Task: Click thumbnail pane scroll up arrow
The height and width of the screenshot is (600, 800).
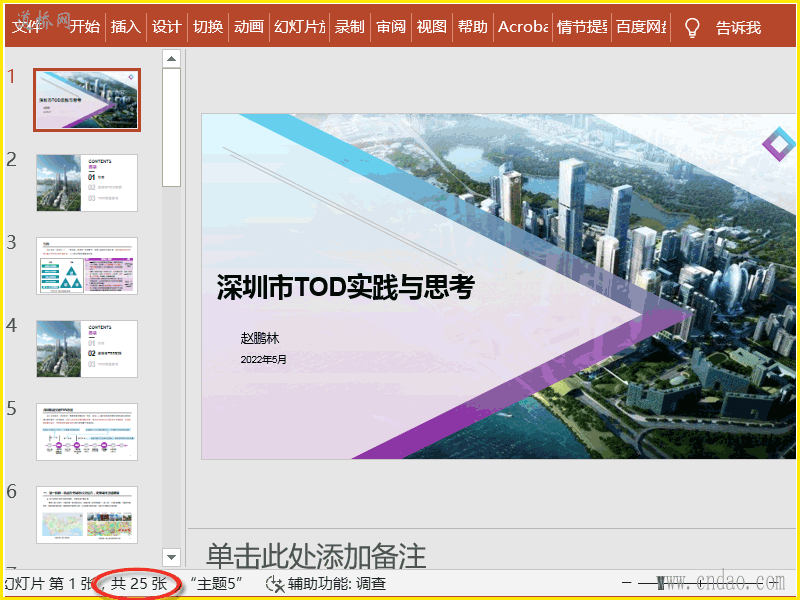Action: 171,59
